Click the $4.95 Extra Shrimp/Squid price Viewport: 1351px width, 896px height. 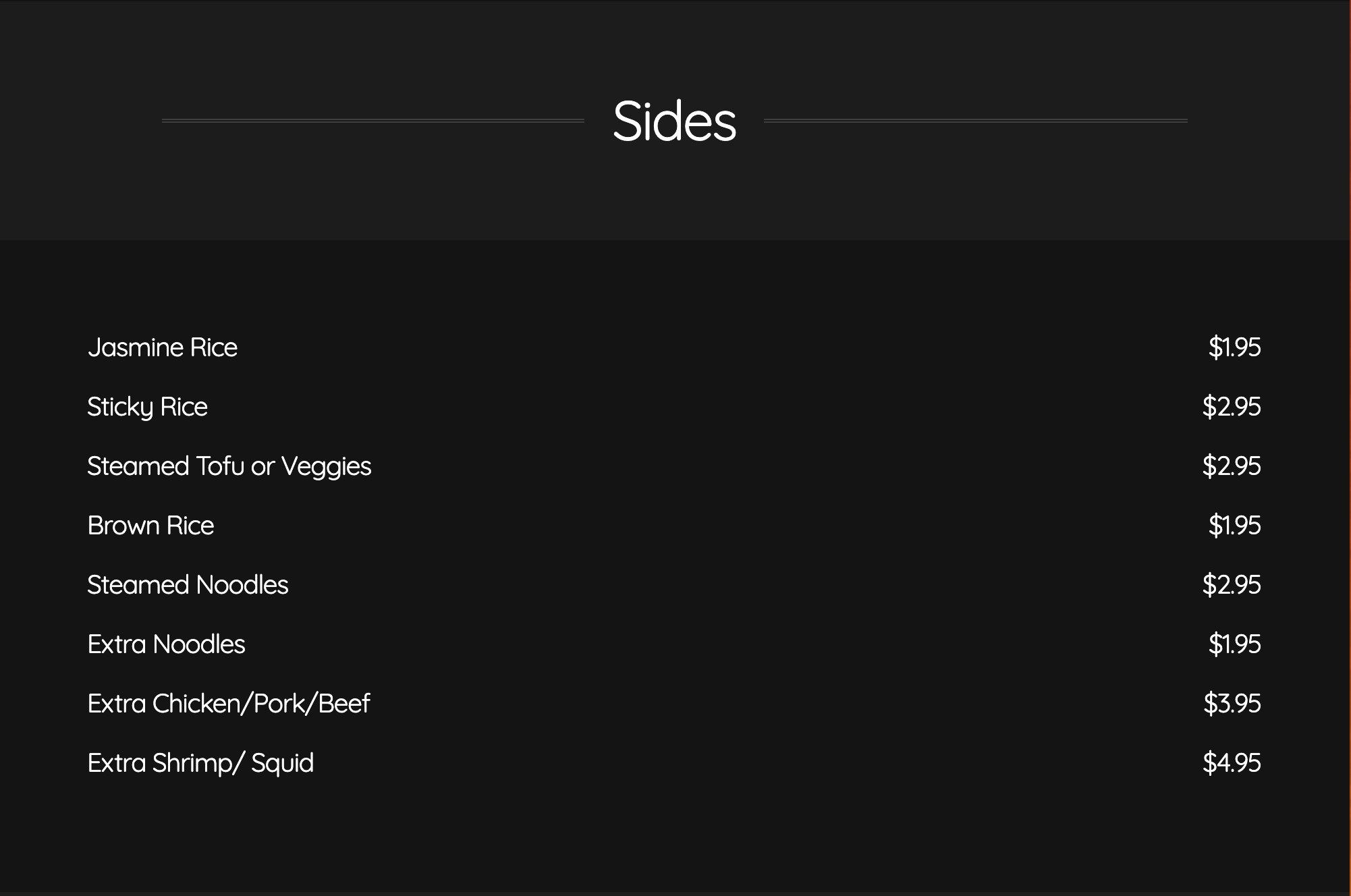(x=1231, y=763)
